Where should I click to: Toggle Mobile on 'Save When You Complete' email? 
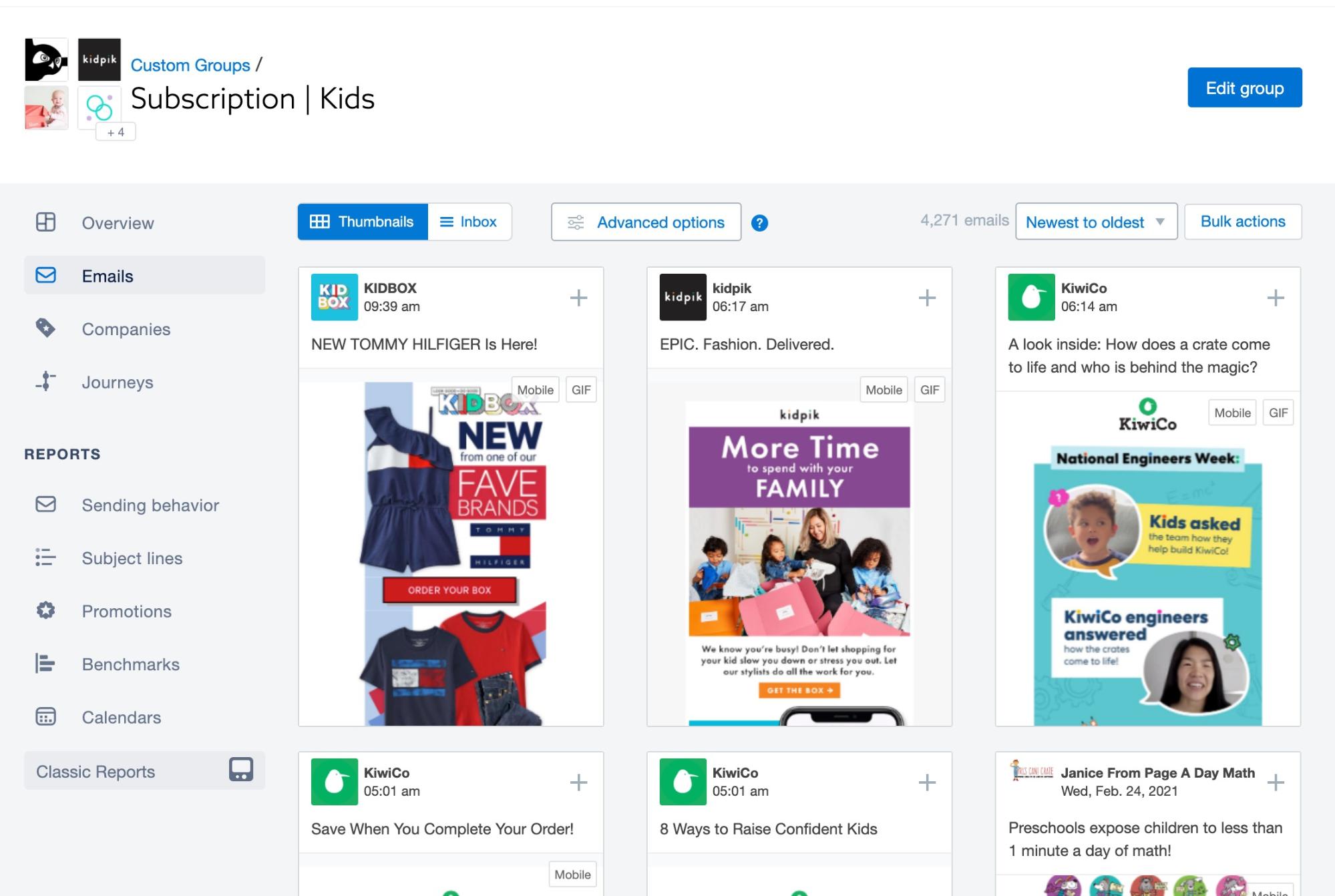(x=573, y=874)
